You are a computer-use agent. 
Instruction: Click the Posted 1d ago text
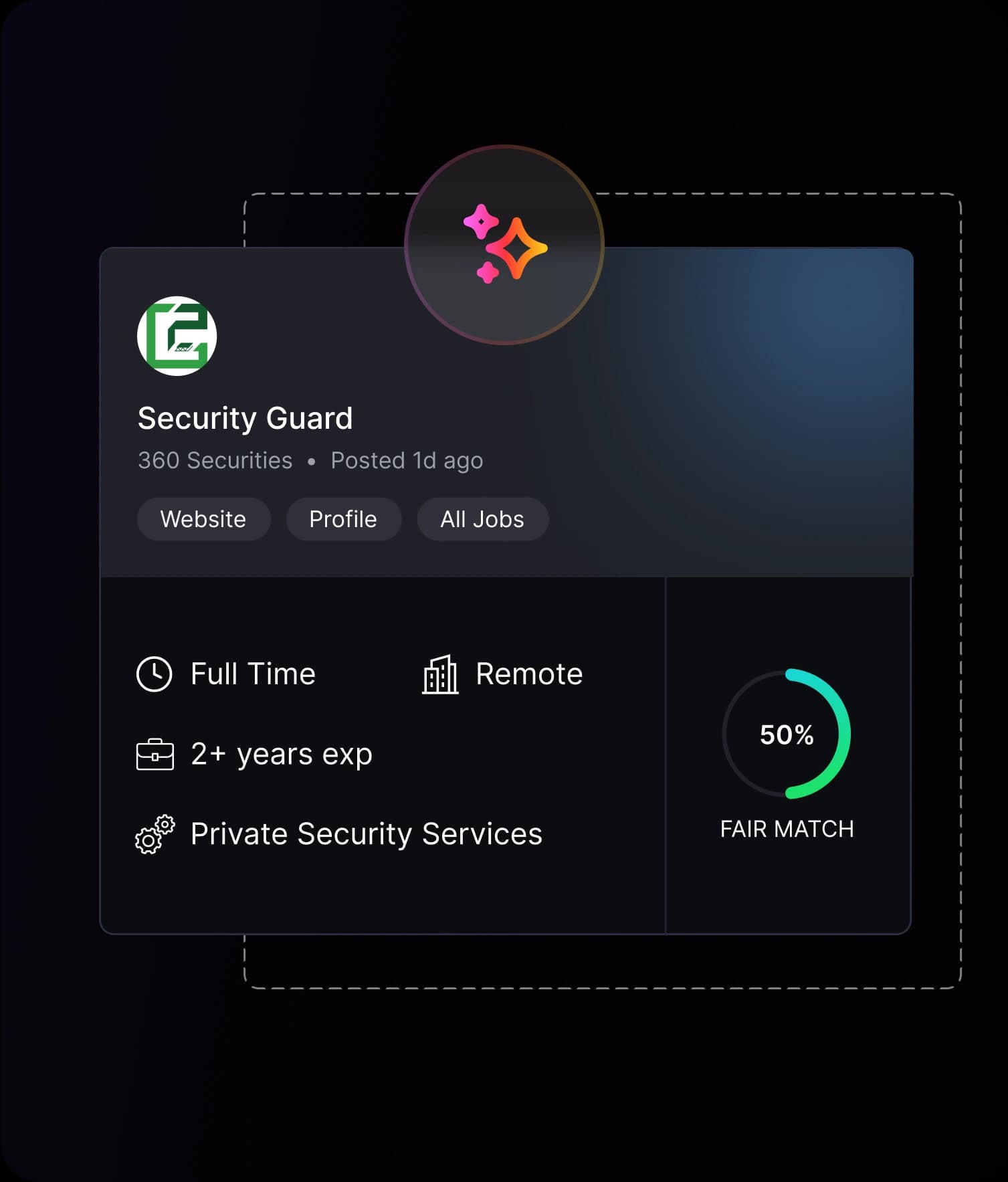407,461
